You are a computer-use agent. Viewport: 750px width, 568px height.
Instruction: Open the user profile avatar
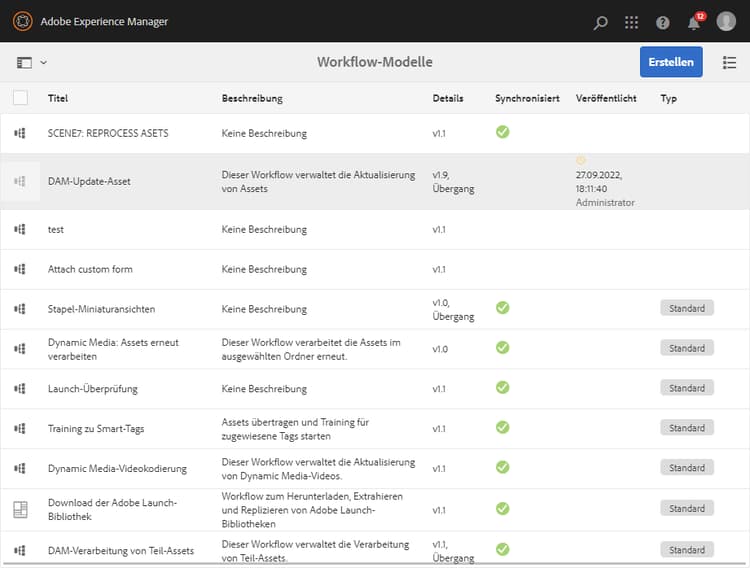click(x=726, y=22)
